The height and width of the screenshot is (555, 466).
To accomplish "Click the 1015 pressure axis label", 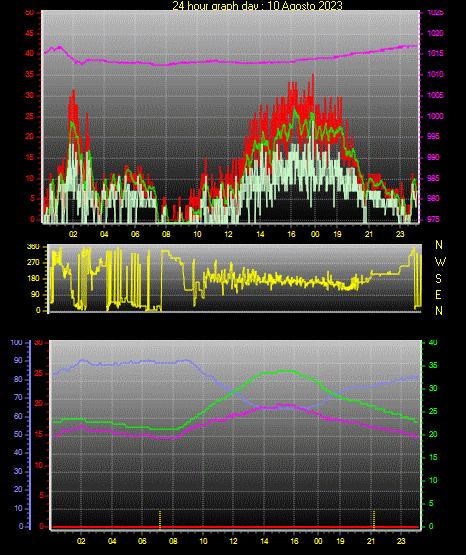I will pos(435,53).
